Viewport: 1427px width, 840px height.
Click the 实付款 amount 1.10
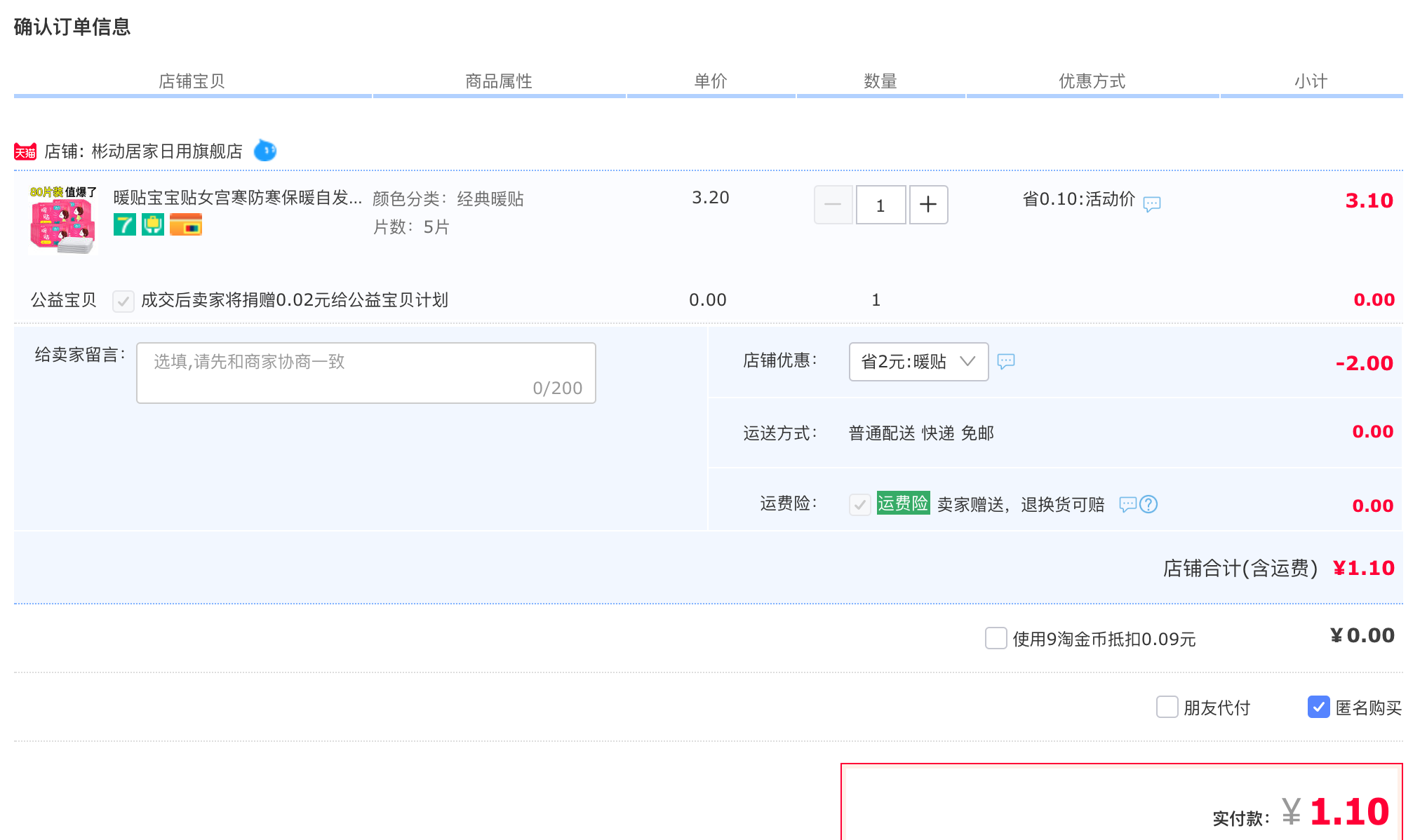(1349, 812)
